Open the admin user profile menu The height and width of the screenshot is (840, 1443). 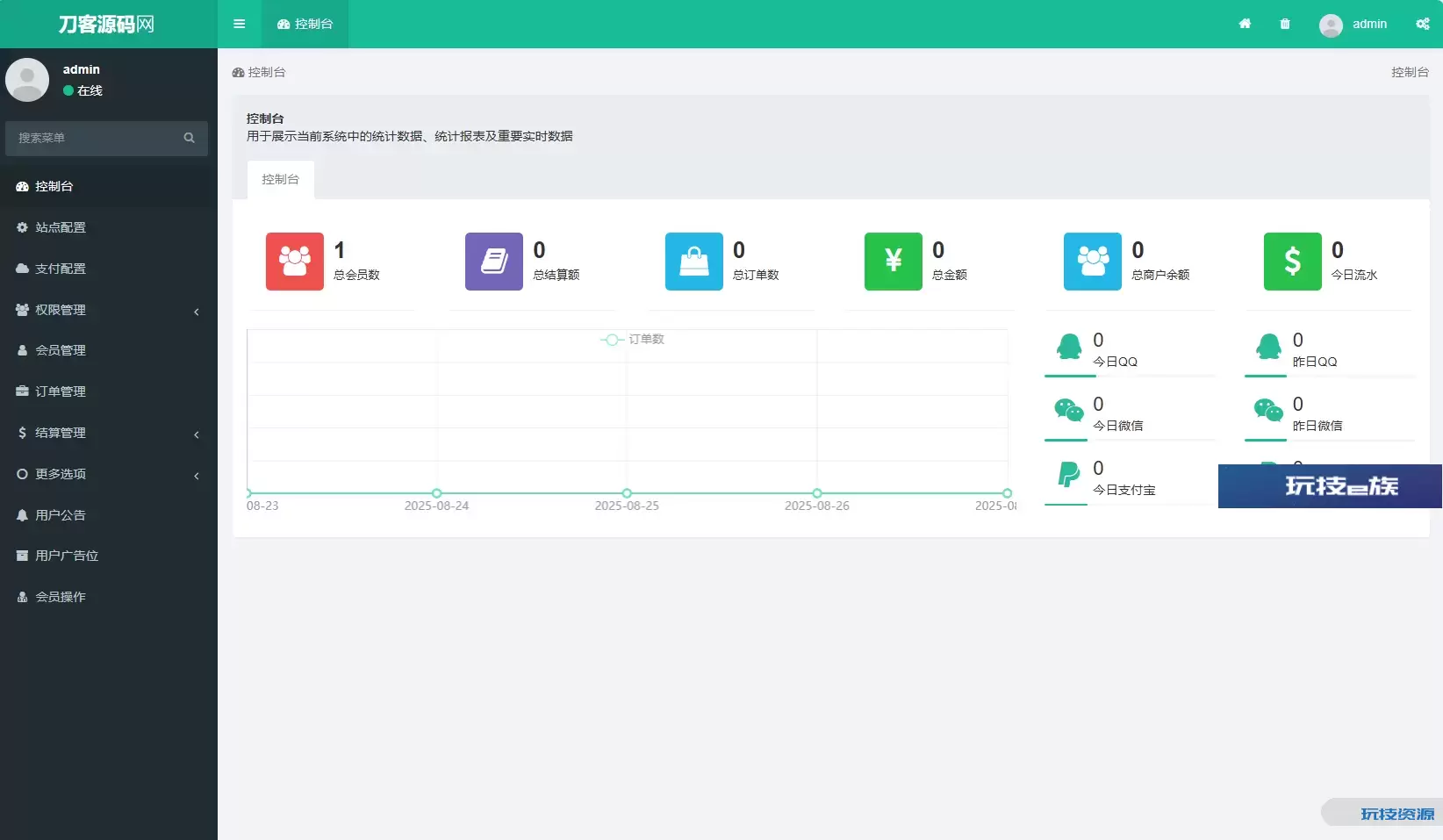coord(1353,24)
